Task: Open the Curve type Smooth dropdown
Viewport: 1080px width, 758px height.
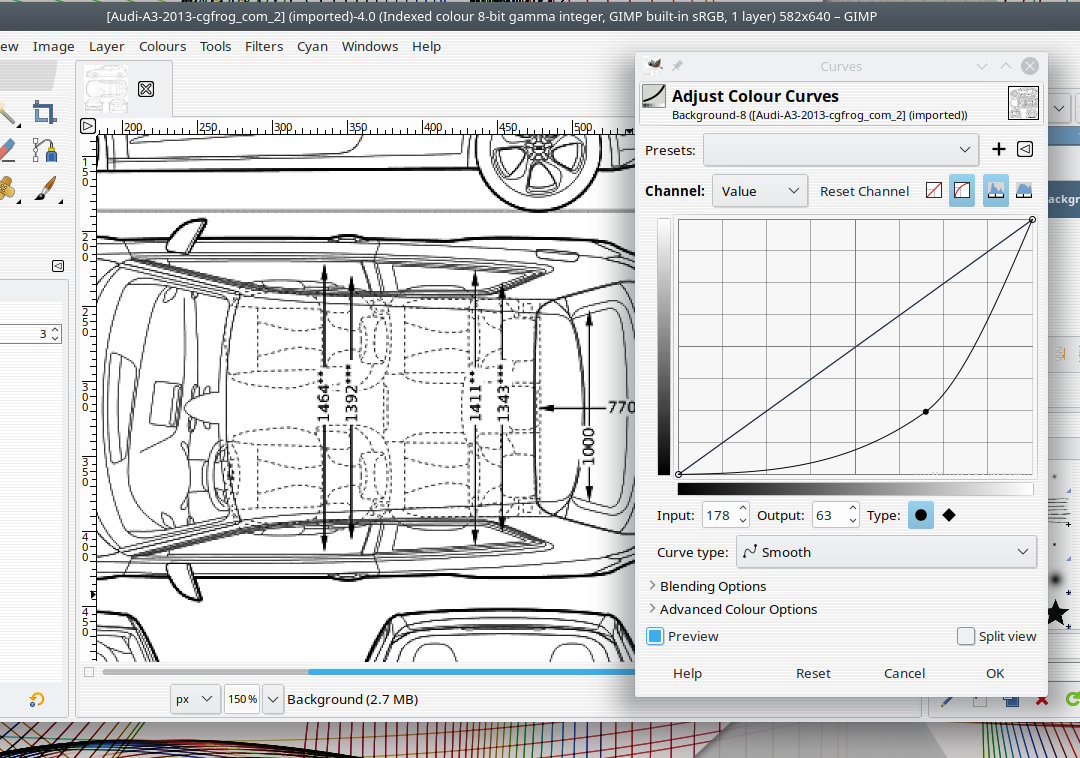Action: coord(886,552)
